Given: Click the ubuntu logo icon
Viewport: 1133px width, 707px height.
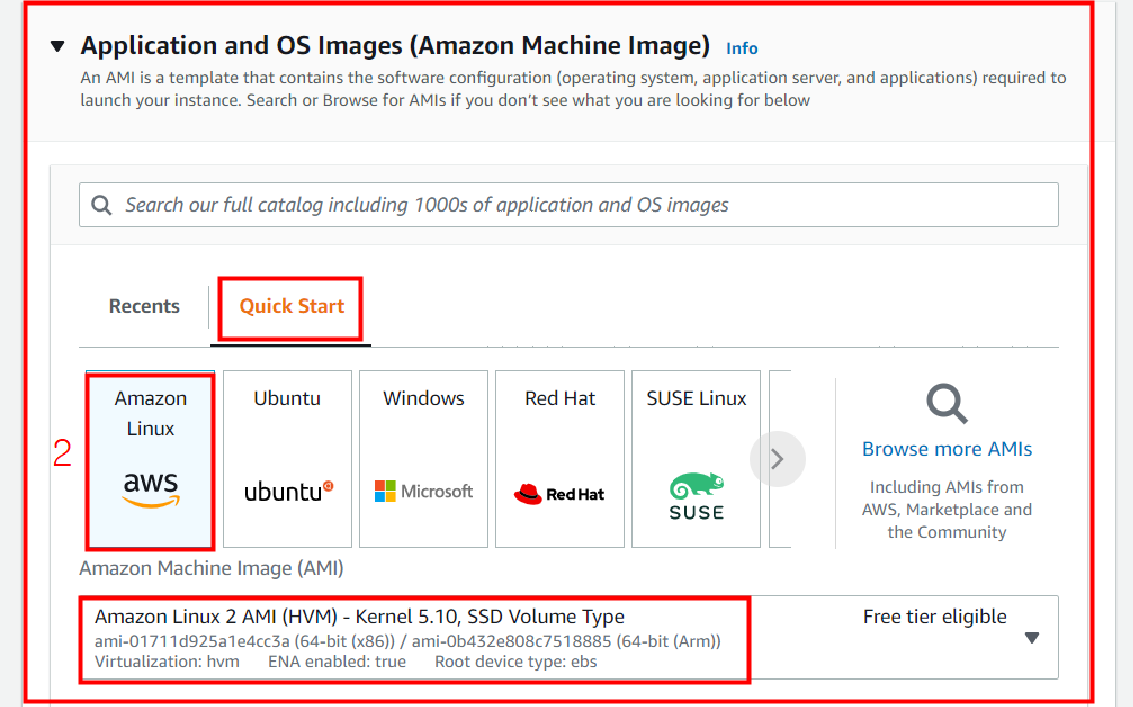Looking at the screenshot, I should pyautogui.click(x=288, y=491).
